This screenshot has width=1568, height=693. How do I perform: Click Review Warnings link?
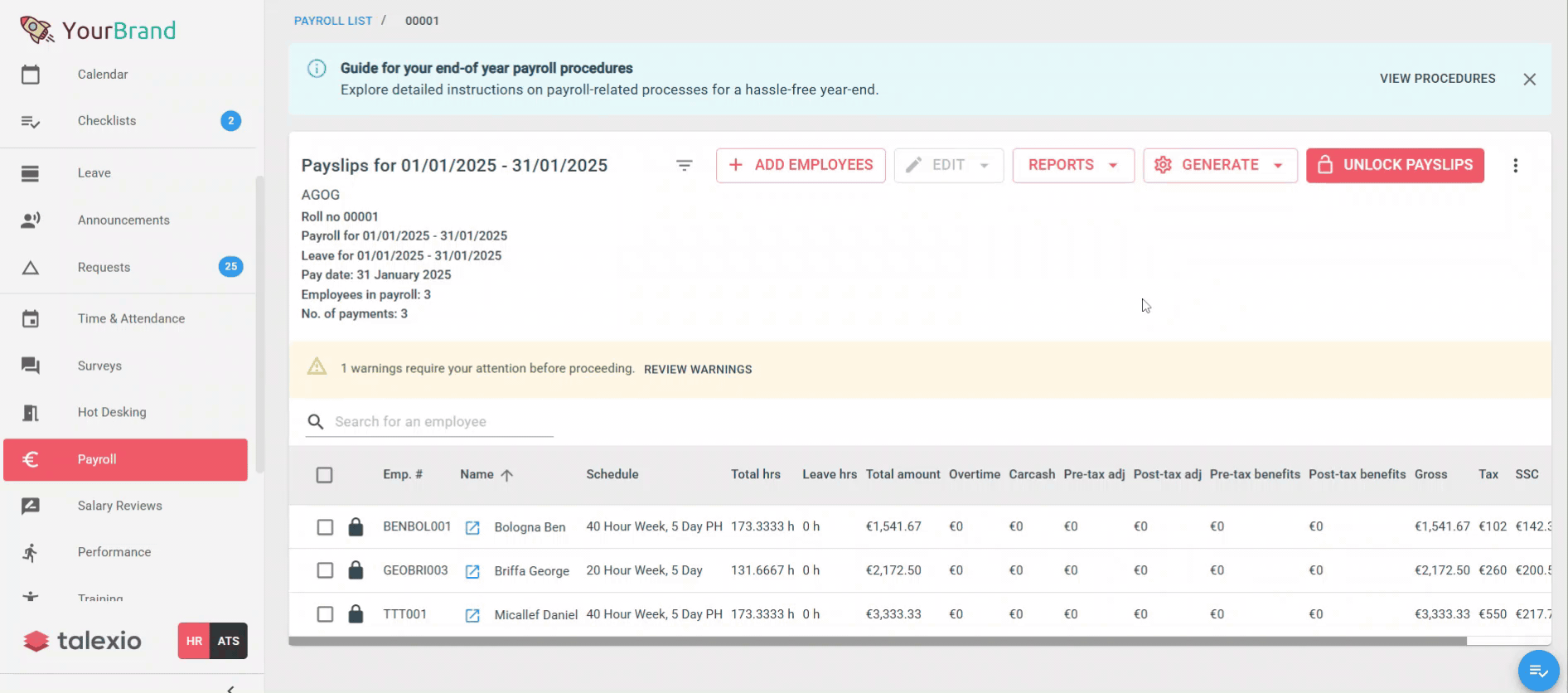coord(698,370)
